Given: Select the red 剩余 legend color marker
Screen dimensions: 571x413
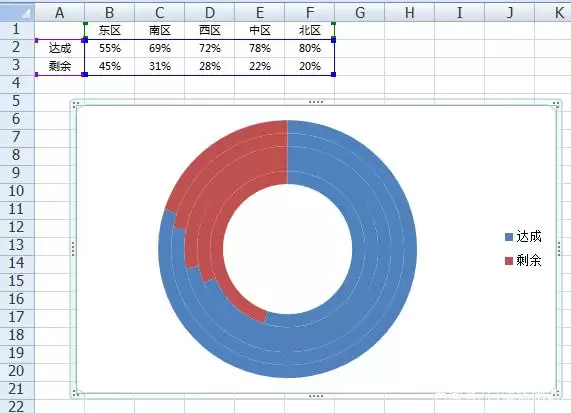Looking at the screenshot, I should click(509, 261).
